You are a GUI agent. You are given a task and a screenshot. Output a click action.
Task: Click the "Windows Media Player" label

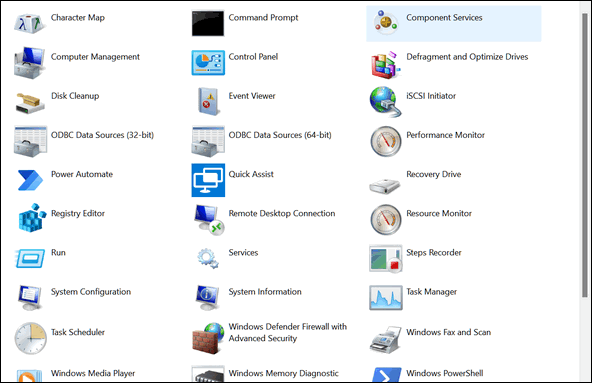(92, 373)
